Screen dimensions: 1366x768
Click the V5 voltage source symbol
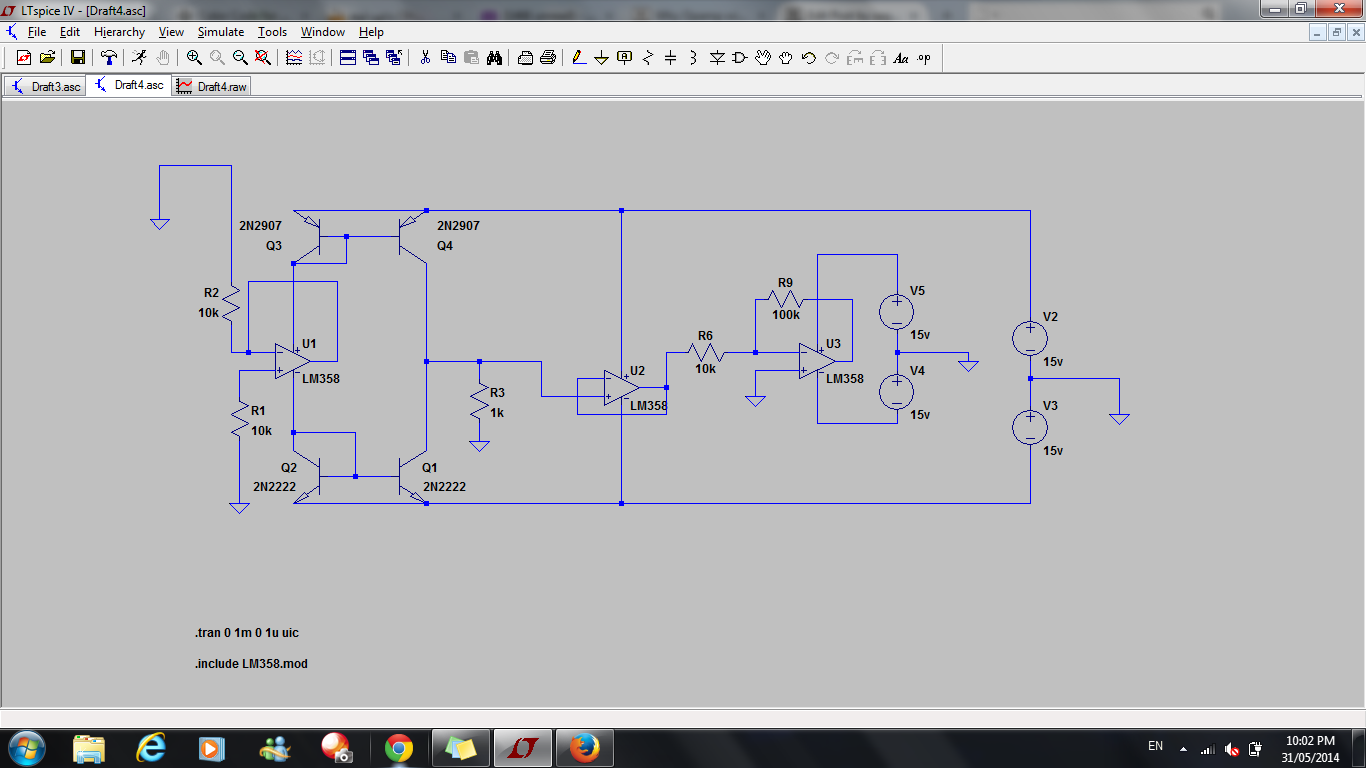[x=897, y=312]
